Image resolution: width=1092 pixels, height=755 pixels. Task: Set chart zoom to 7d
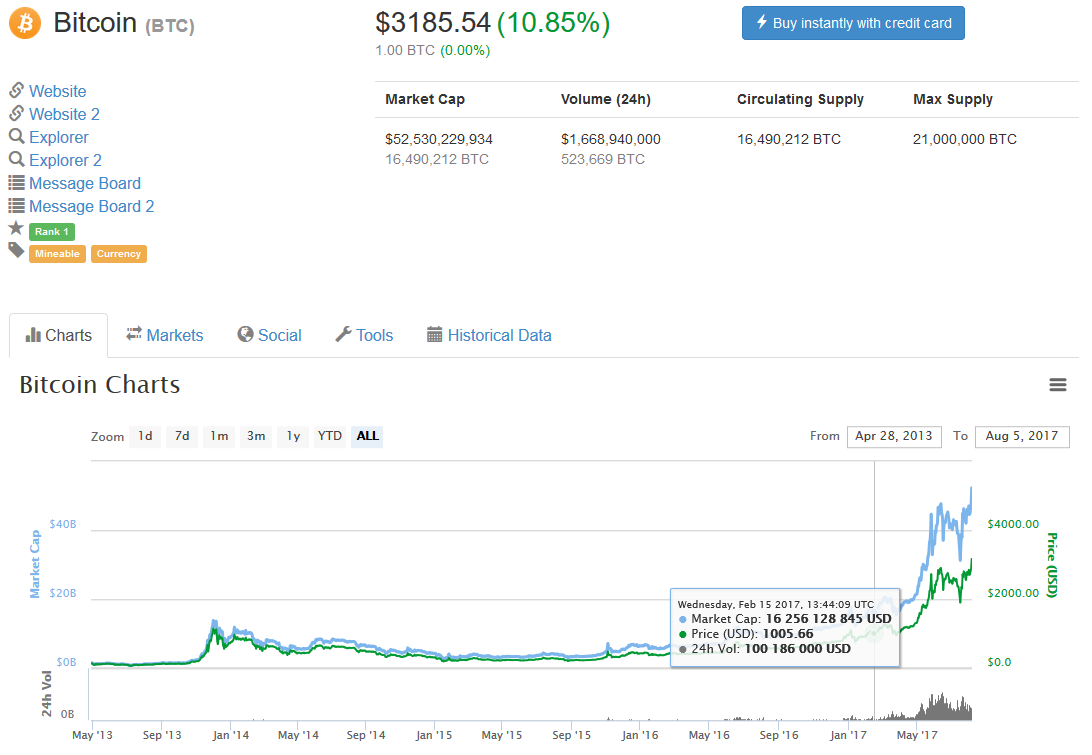[x=182, y=436]
